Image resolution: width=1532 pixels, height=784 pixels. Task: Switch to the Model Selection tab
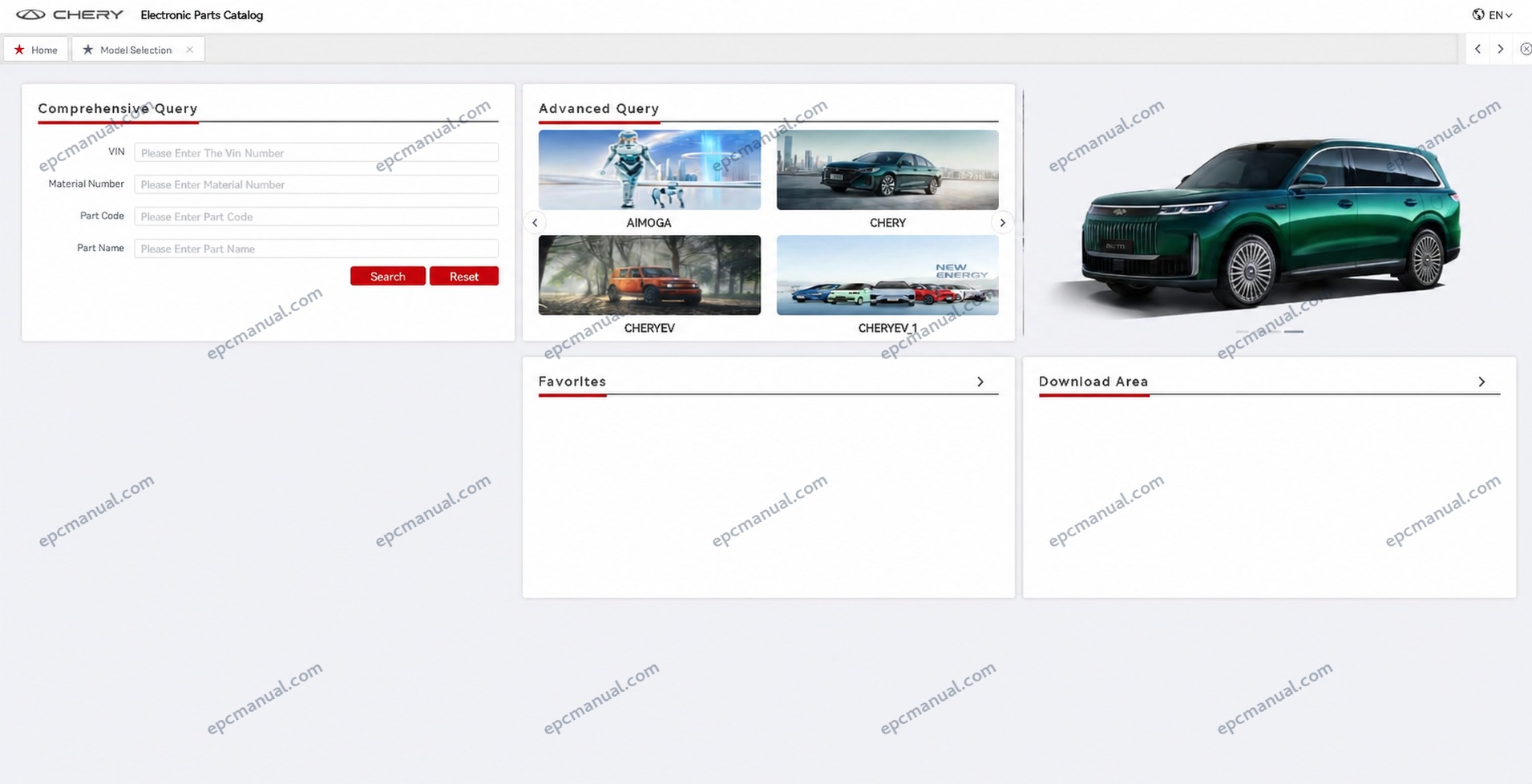(x=138, y=50)
